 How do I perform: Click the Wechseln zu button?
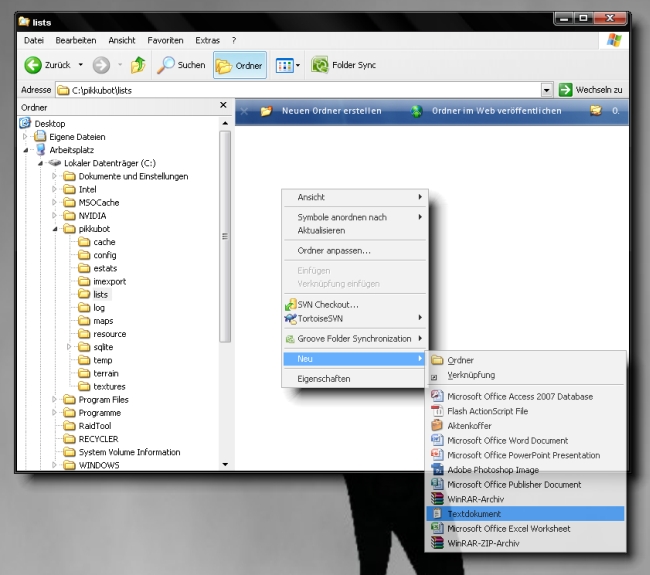point(591,90)
